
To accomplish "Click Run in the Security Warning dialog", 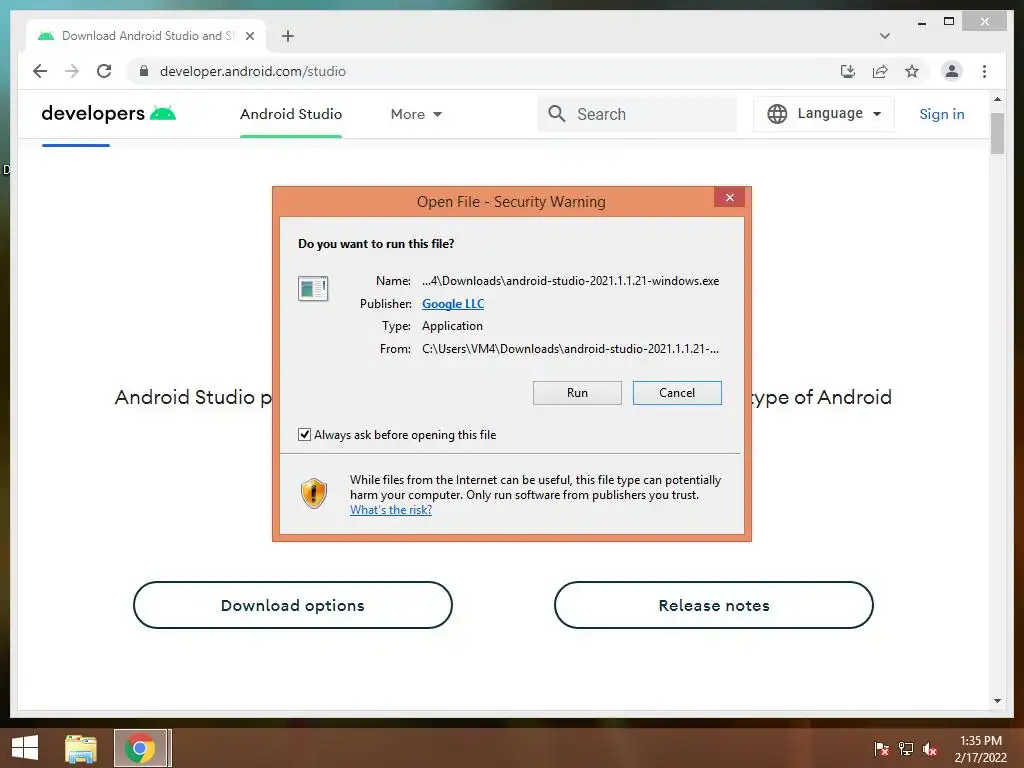I will point(577,392).
